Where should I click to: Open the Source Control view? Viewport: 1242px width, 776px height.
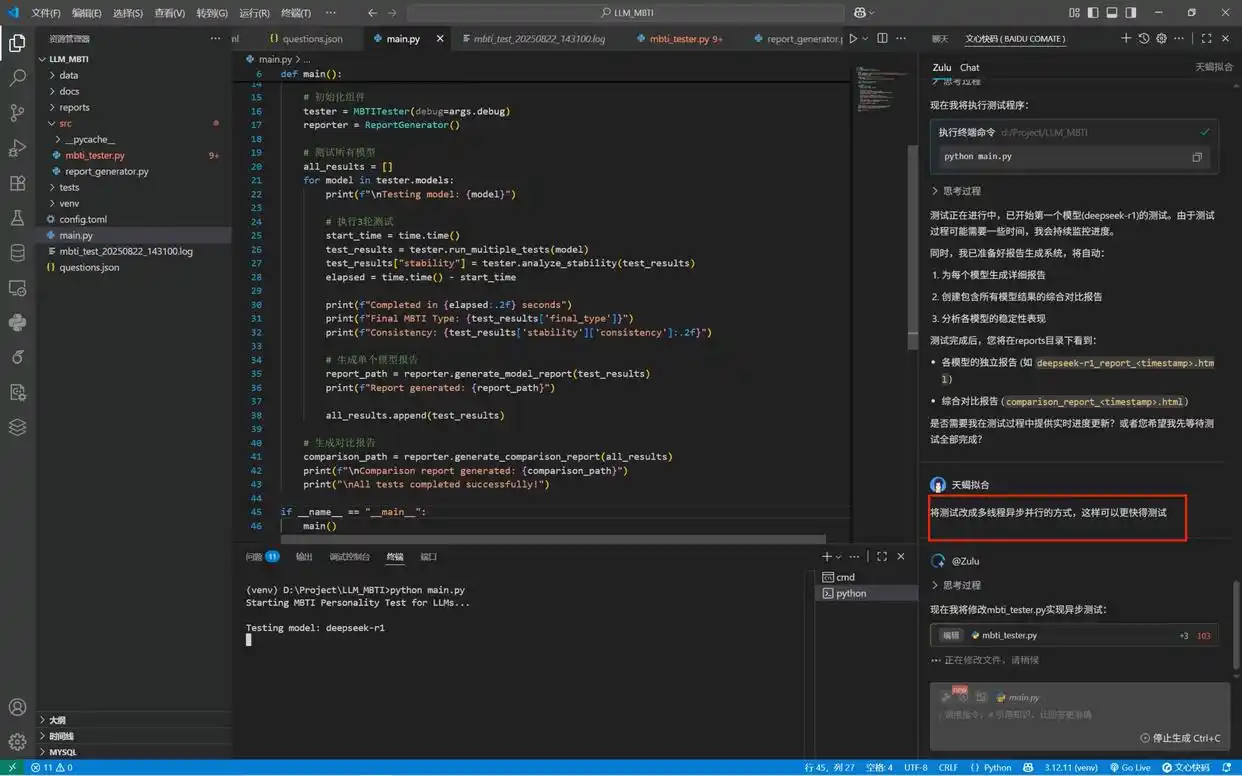coord(17,112)
